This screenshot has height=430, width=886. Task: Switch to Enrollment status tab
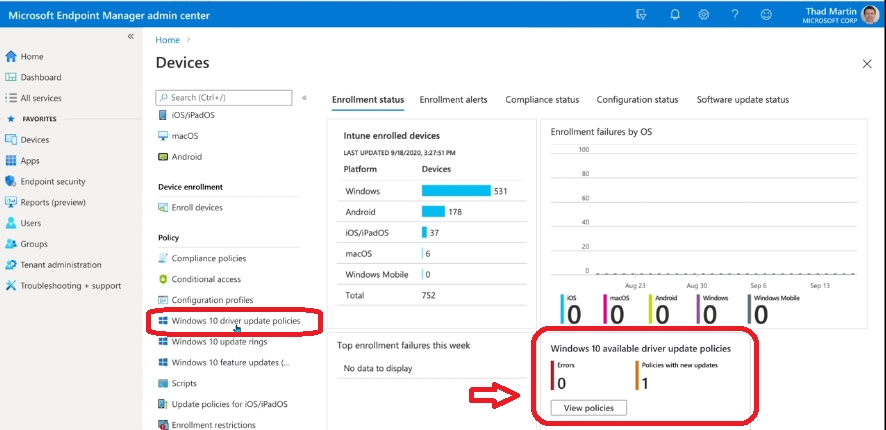pos(368,100)
